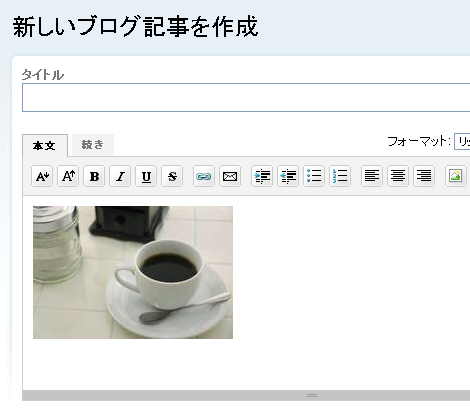The width and height of the screenshot is (470, 415).
Task: Insert a numbered list
Action: coord(340,176)
